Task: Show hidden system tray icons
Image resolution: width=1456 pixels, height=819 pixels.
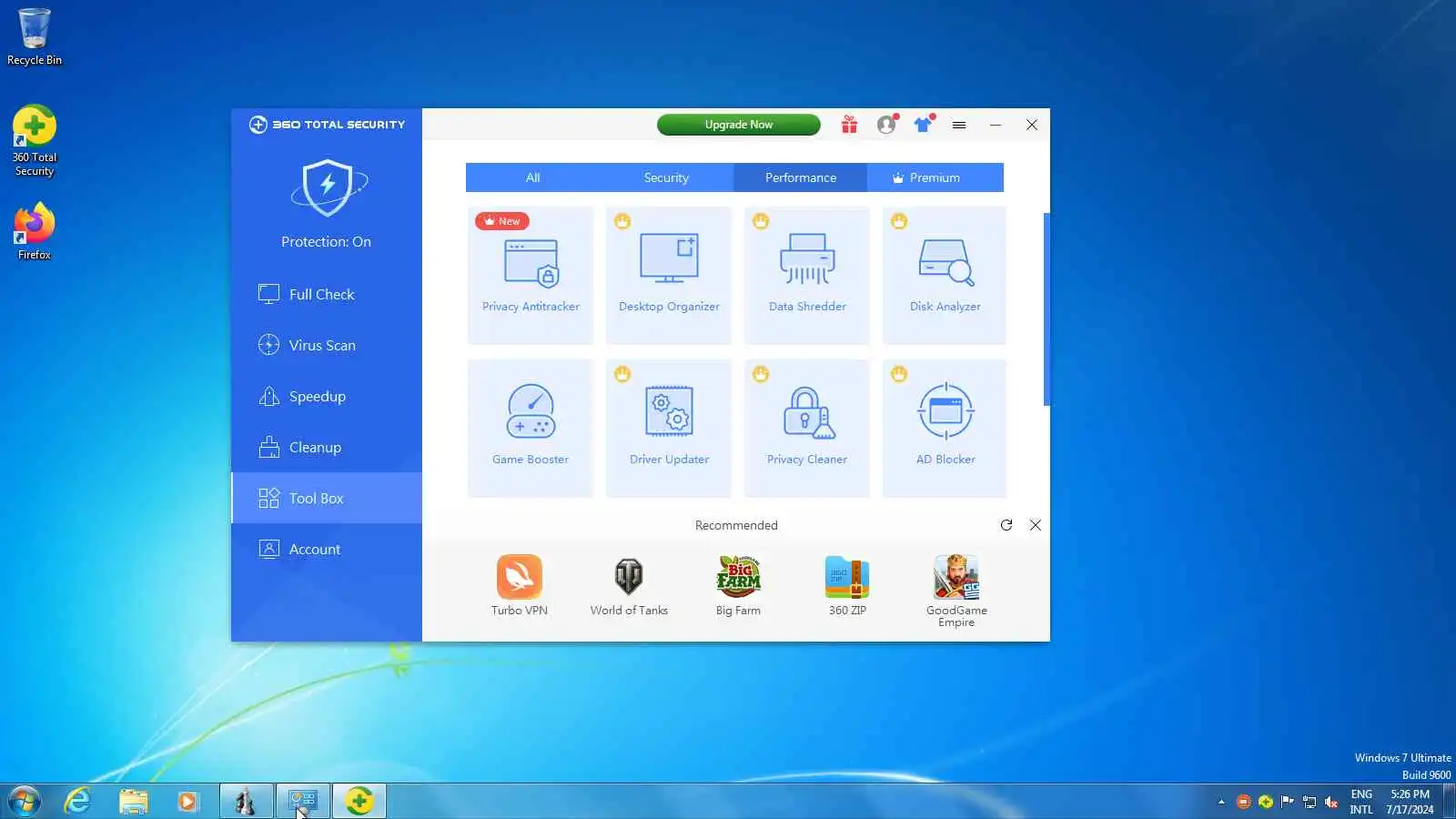Action: coord(1221,802)
